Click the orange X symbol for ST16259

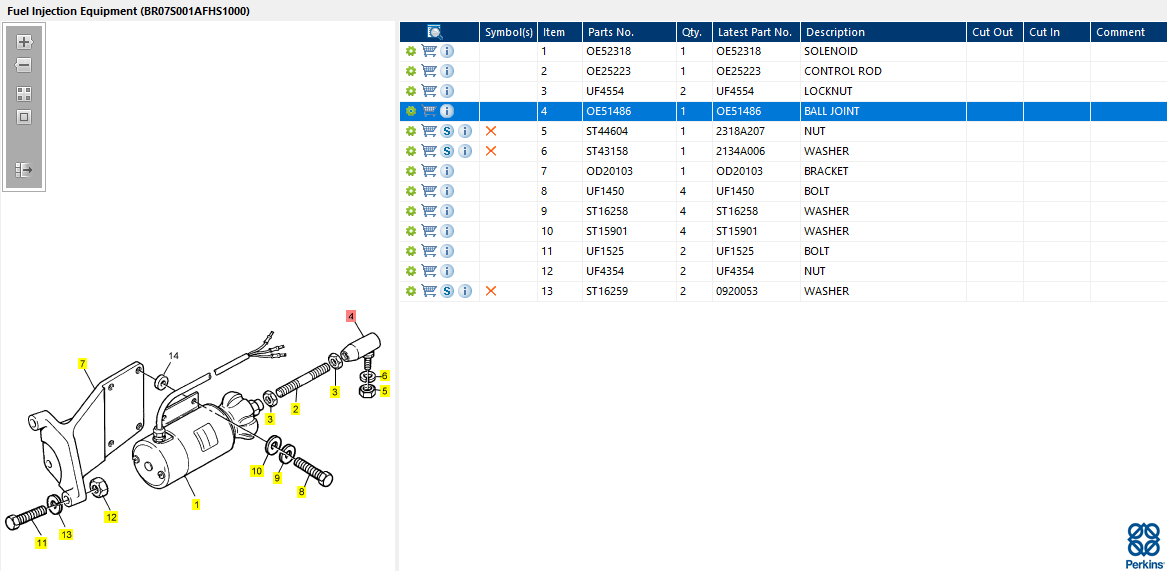490,291
